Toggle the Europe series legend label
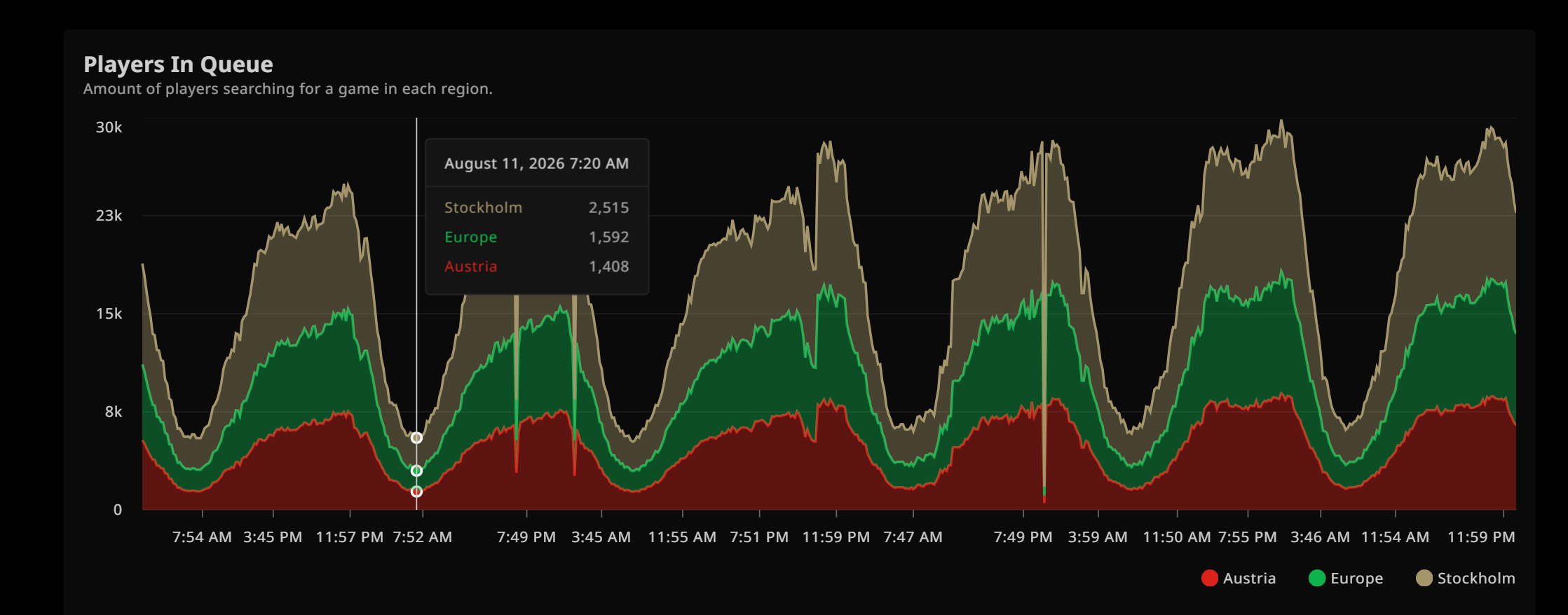 click(1356, 578)
